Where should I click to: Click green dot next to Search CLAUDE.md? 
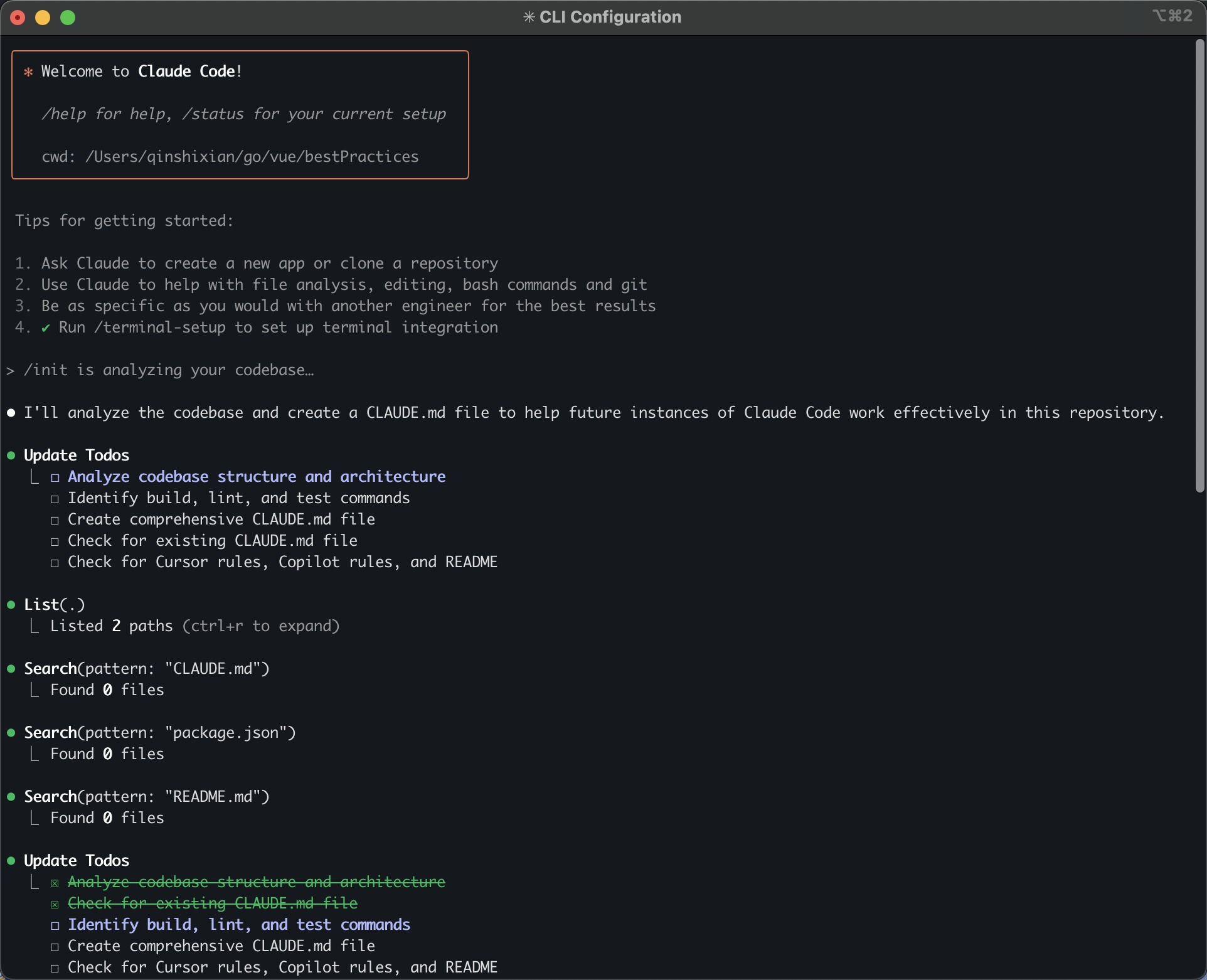[11, 669]
